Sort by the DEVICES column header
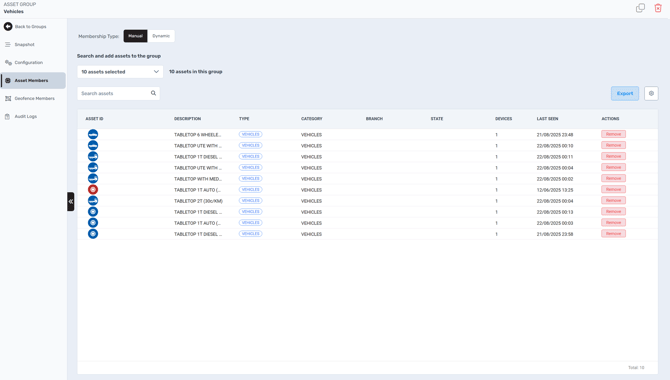 [x=503, y=119]
